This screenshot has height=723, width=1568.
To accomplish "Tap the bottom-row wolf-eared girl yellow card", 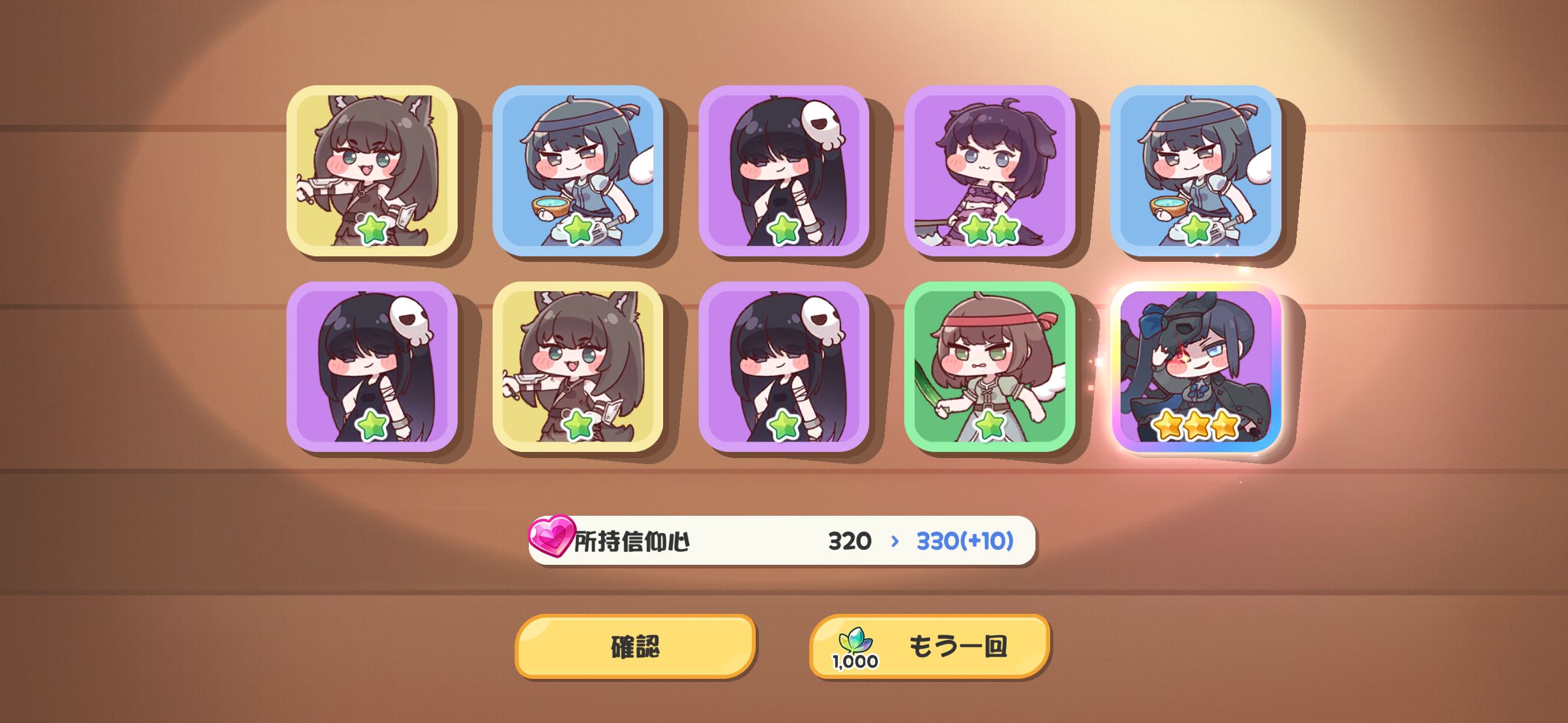I will click(x=578, y=367).
